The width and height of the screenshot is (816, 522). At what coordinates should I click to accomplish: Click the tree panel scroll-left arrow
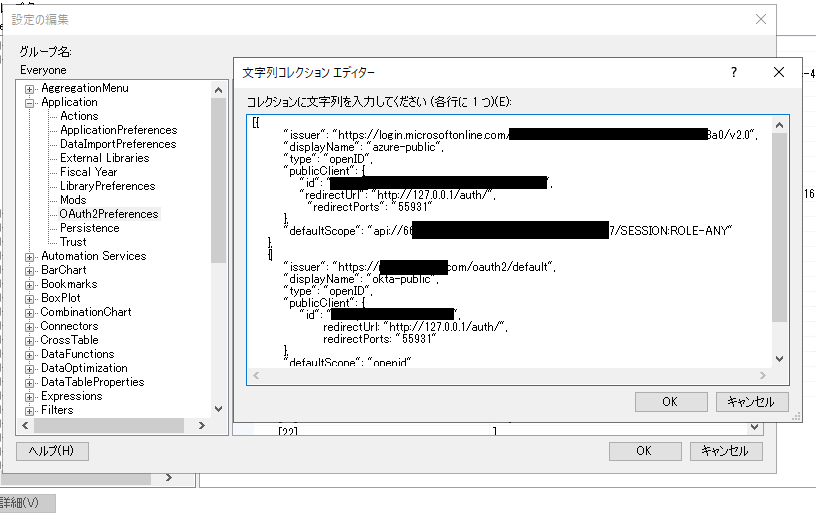(25, 426)
